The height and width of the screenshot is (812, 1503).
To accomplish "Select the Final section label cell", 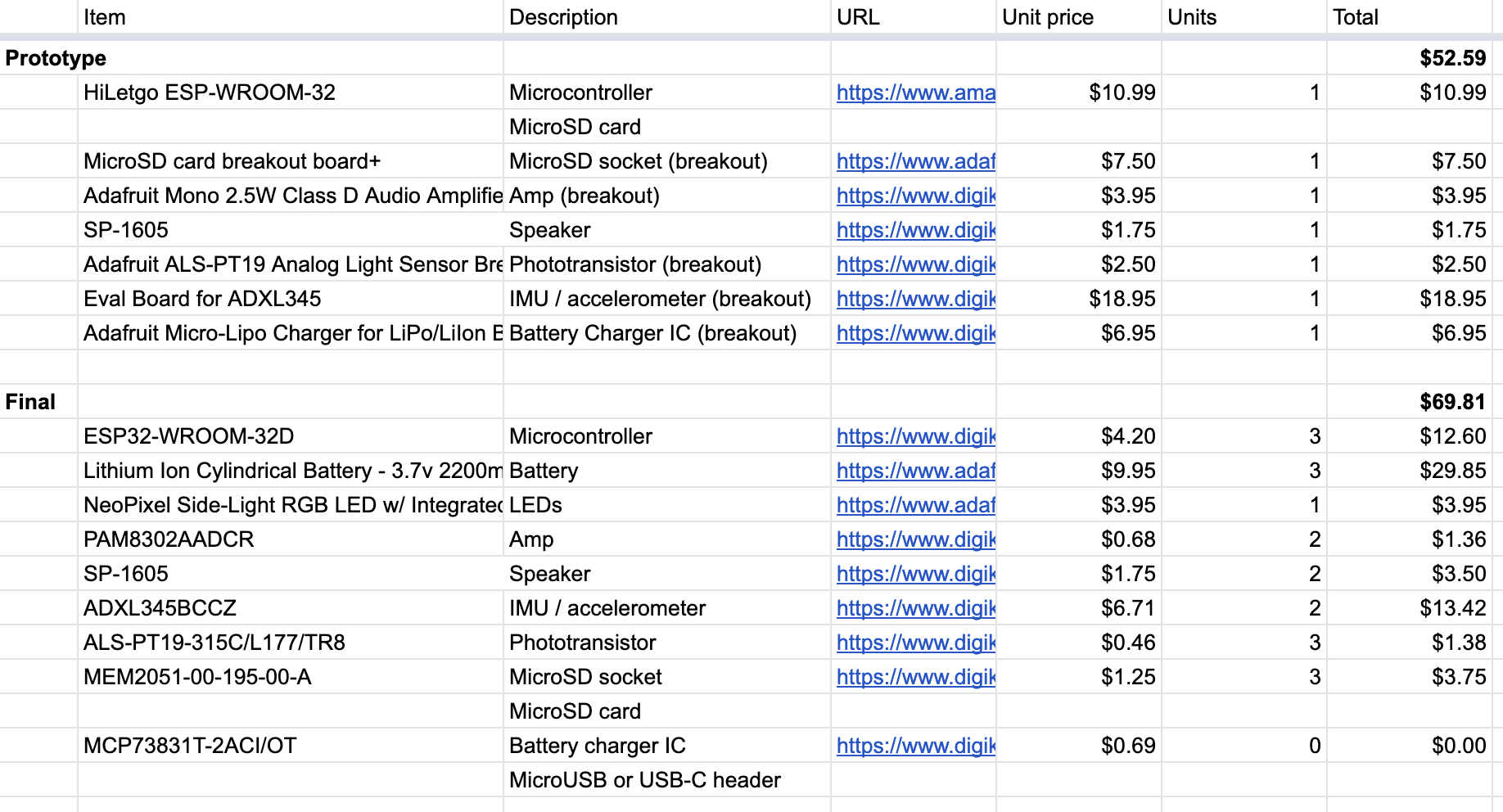I will point(30,402).
